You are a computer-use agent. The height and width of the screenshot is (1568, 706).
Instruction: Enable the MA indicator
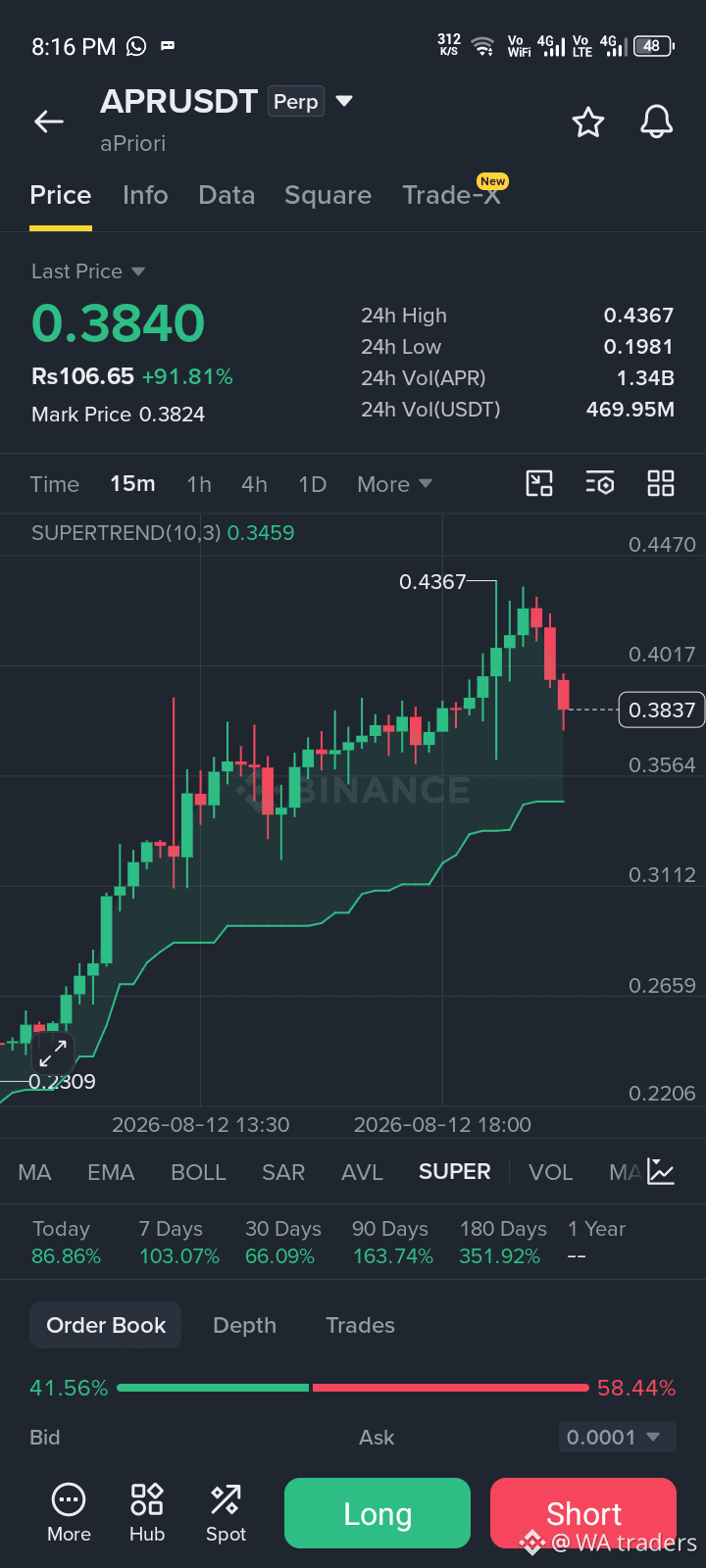click(x=34, y=1172)
